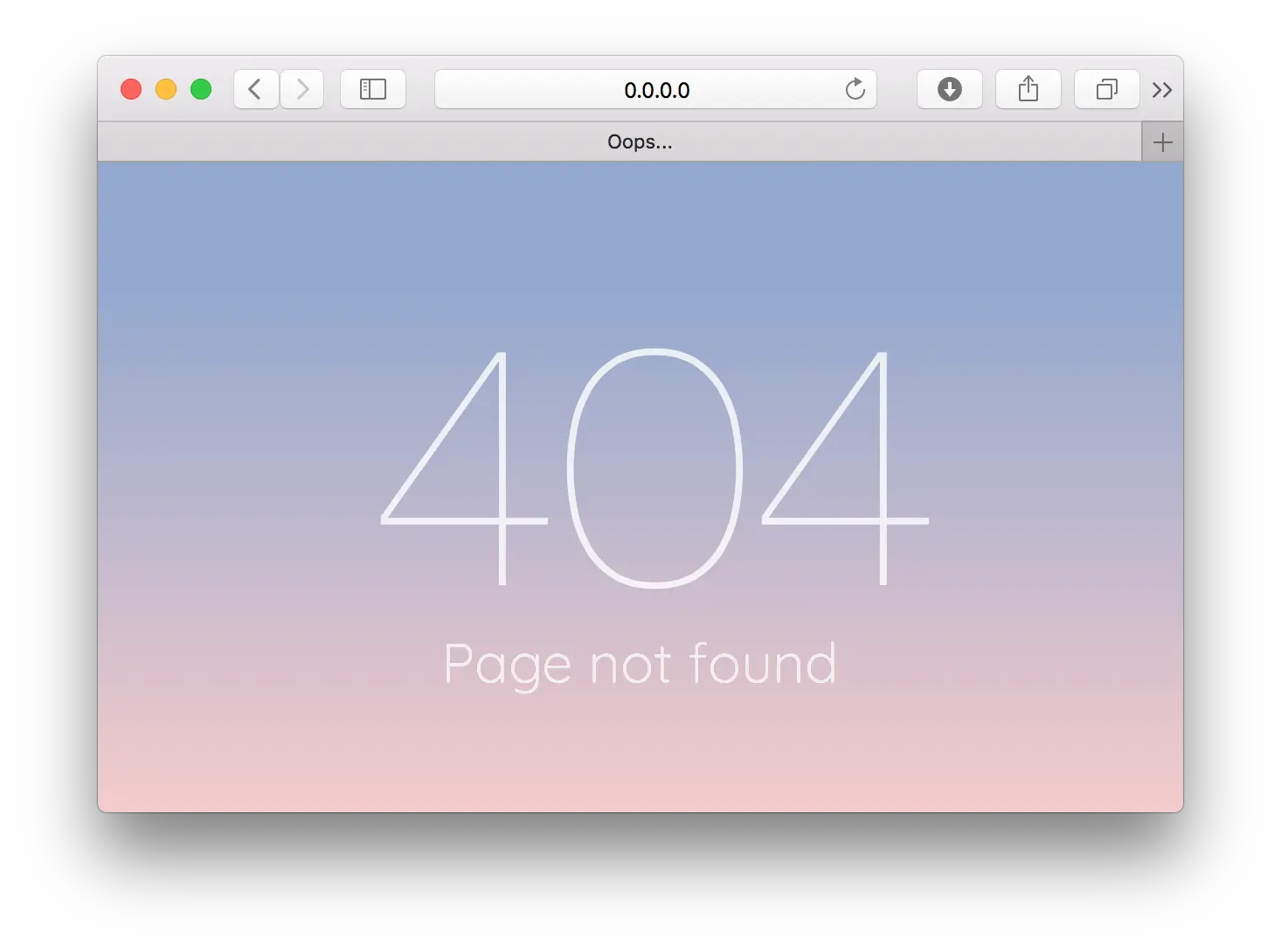Click the last 4 of the 404 heading
The width and height of the screenshot is (1281, 952).
[846, 468]
